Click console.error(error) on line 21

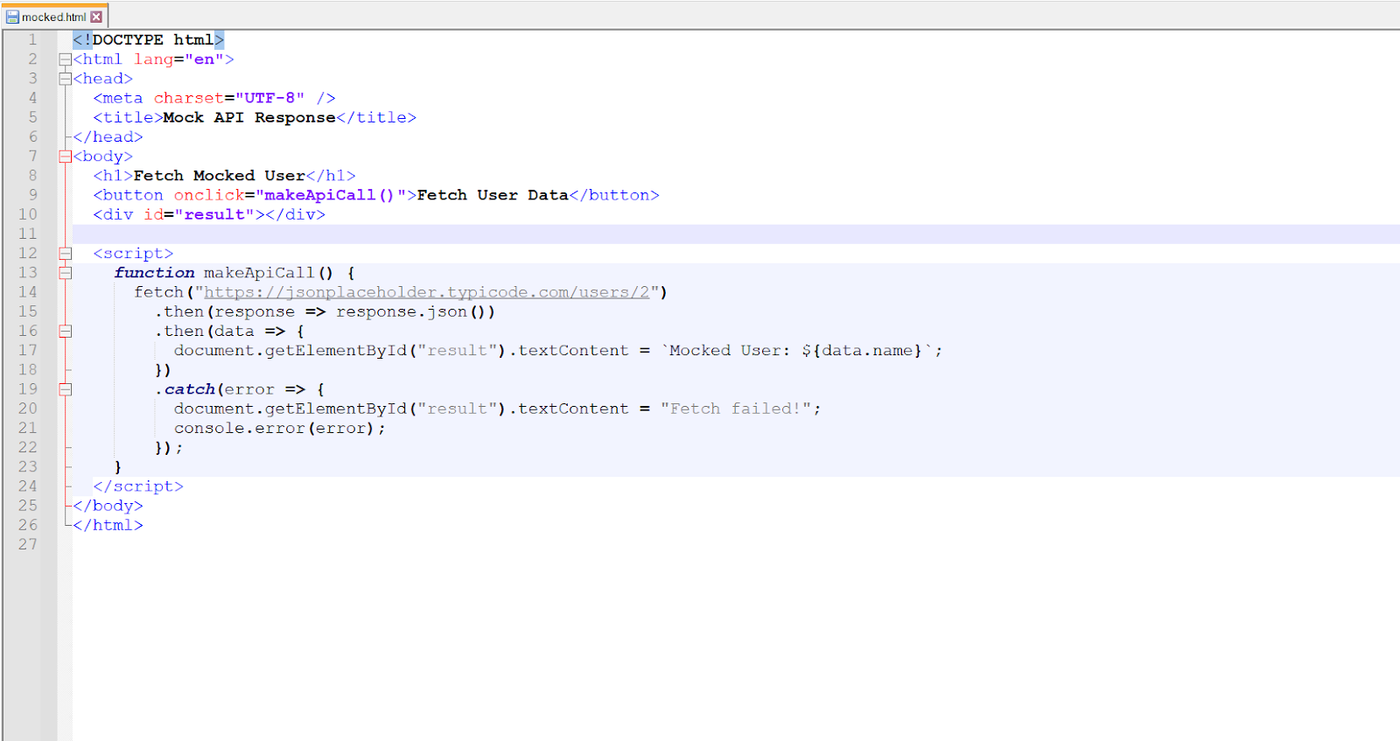275,428
